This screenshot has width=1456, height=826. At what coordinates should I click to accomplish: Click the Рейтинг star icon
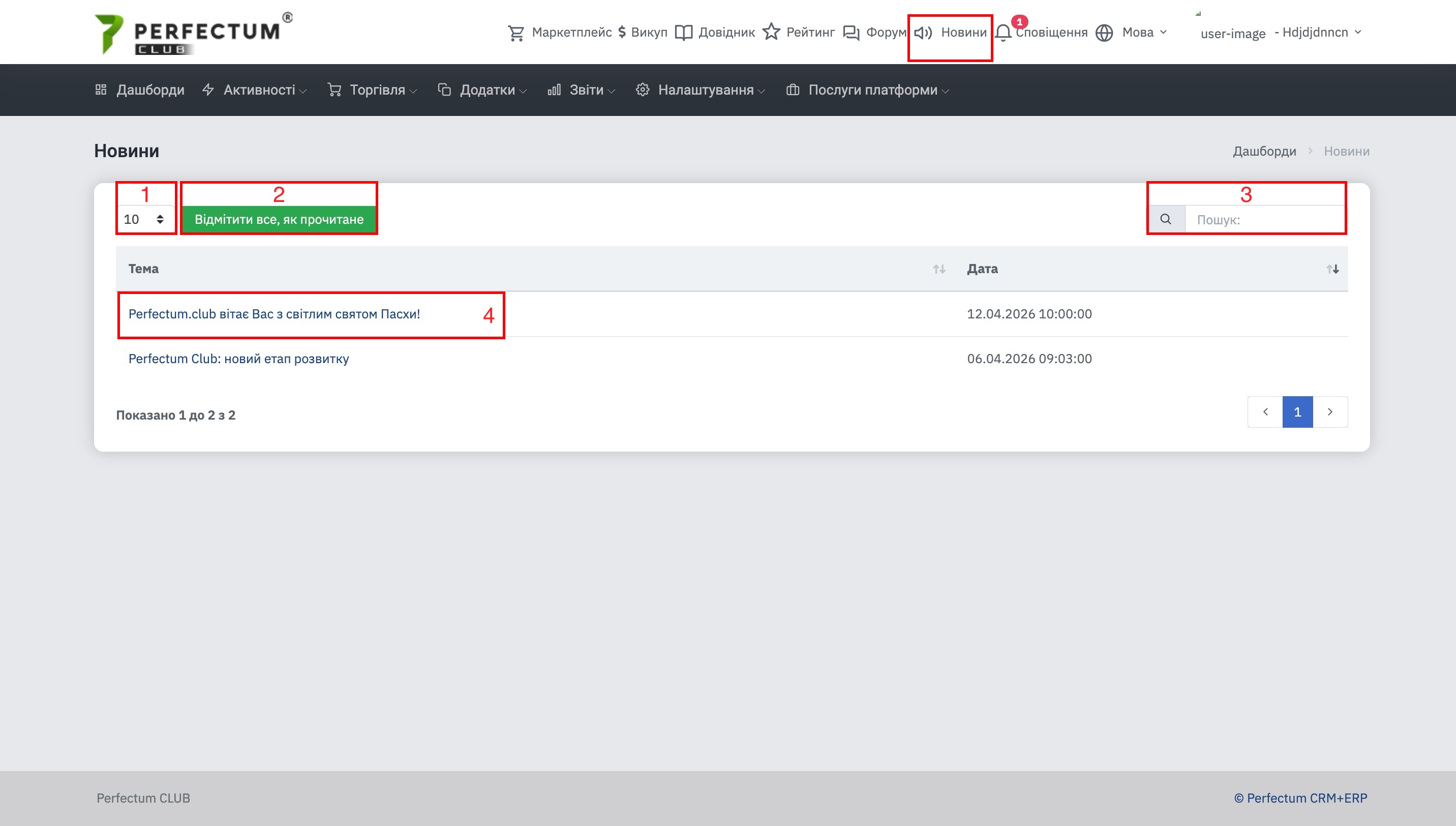tap(771, 32)
